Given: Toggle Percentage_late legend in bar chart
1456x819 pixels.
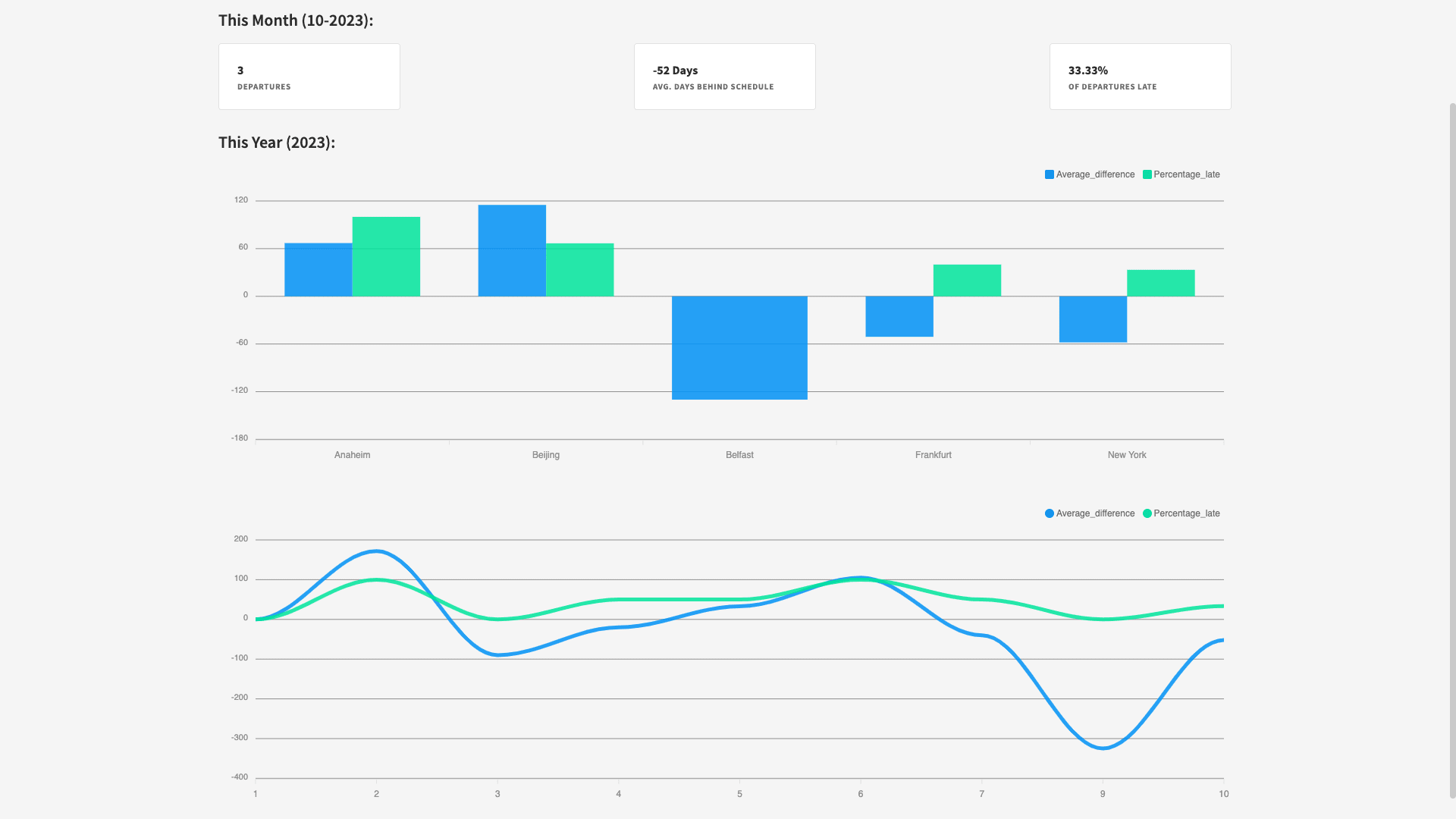Looking at the screenshot, I should (1181, 174).
